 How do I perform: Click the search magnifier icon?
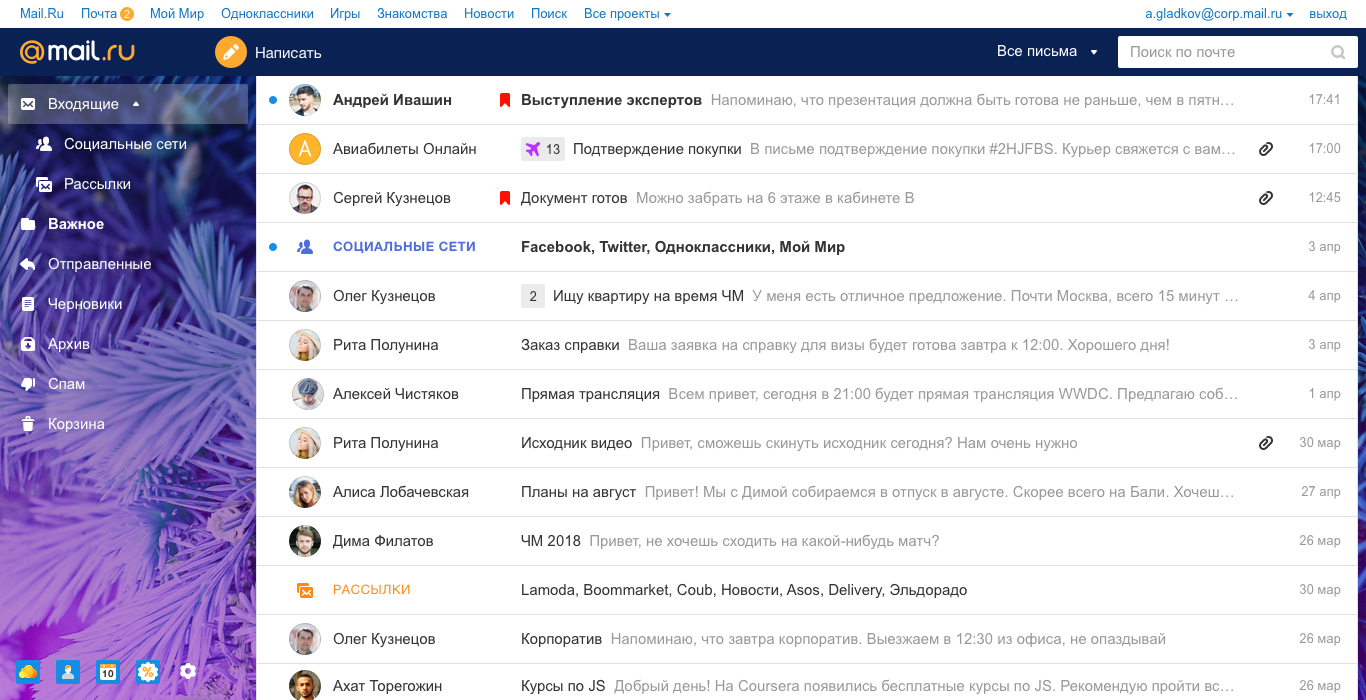click(x=1338, y=52)
